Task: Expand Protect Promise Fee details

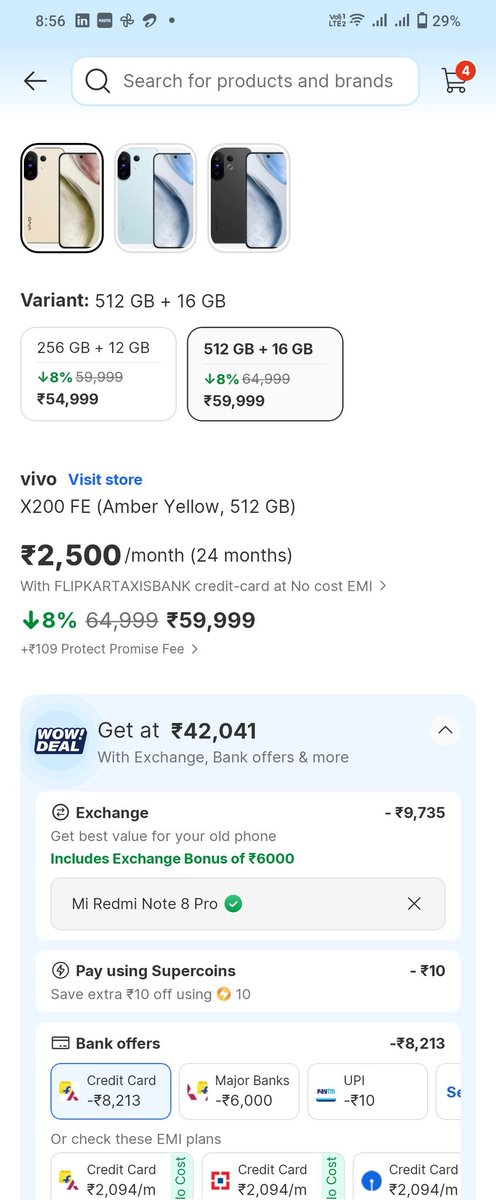Action: click(194, 649)
